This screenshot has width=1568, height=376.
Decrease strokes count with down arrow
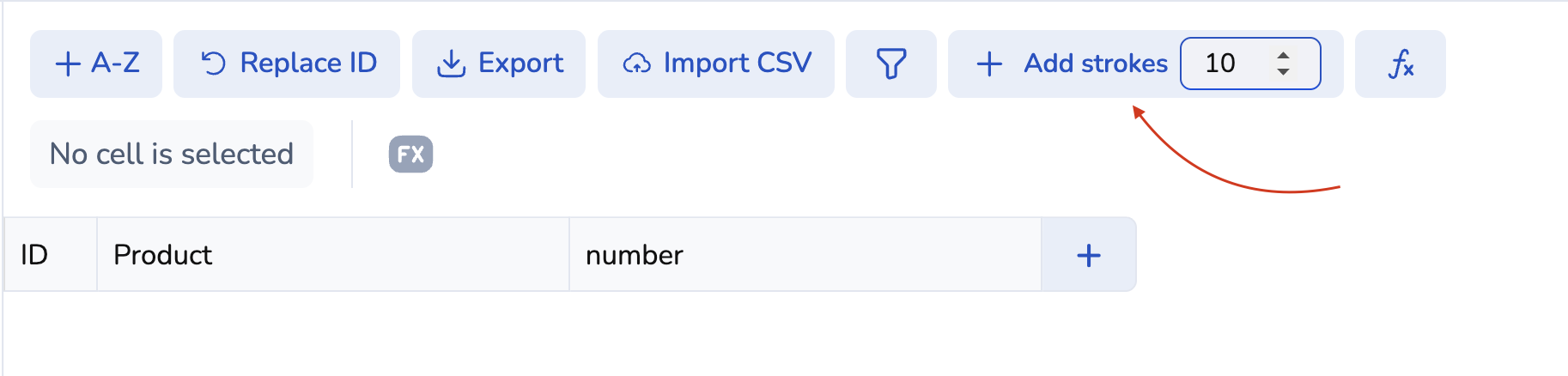(1283, 71)
